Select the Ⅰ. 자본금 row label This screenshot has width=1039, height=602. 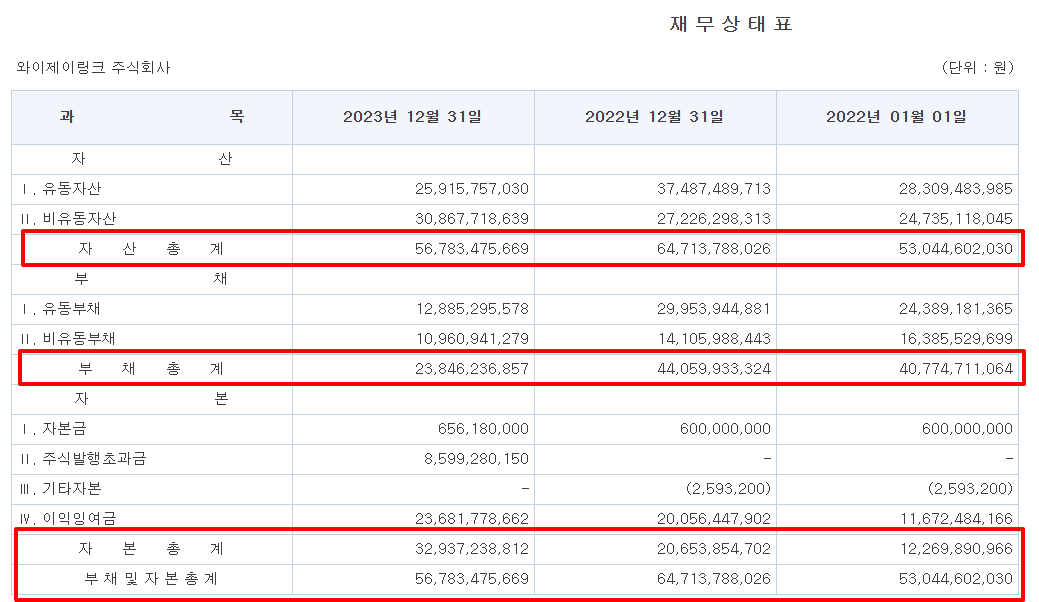click(x=54, y=429)
